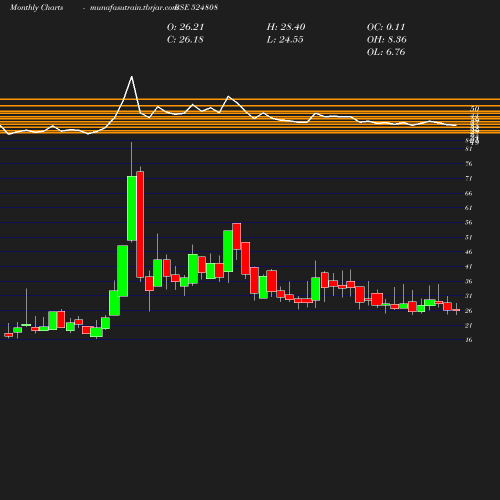Click the tallest green candle near the peak
The width and height of the screenshot is (500, 500).
point(132,208)
